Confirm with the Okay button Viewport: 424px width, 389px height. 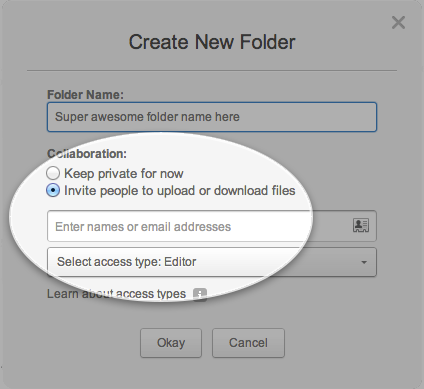click(x=171, y=343)
